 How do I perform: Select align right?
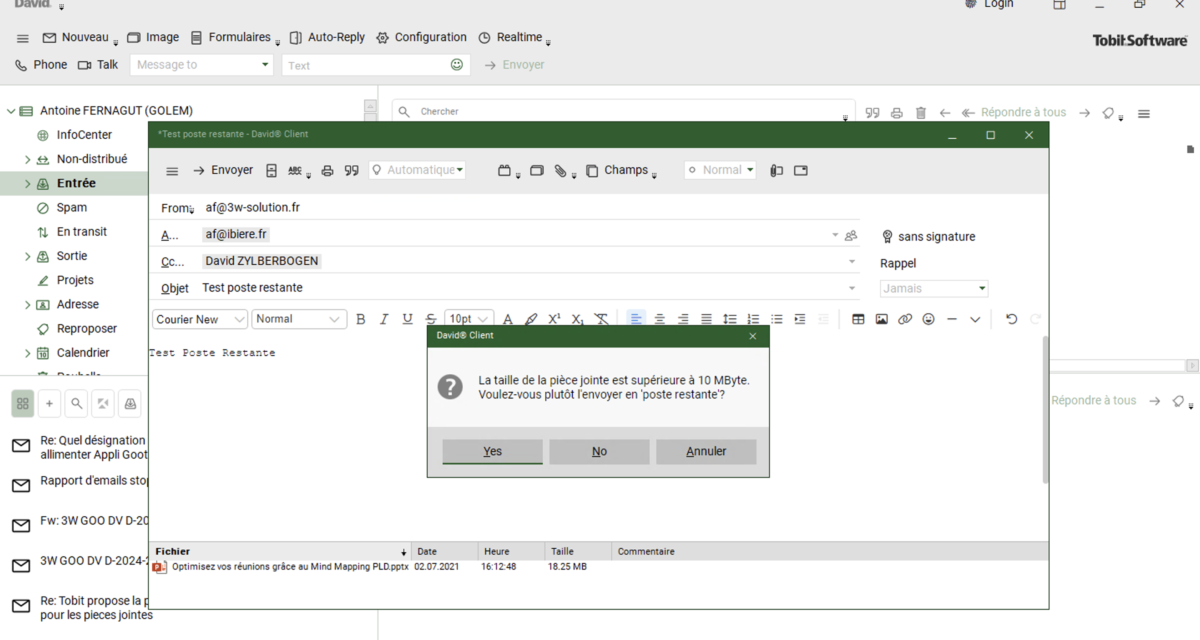(683, 319)
